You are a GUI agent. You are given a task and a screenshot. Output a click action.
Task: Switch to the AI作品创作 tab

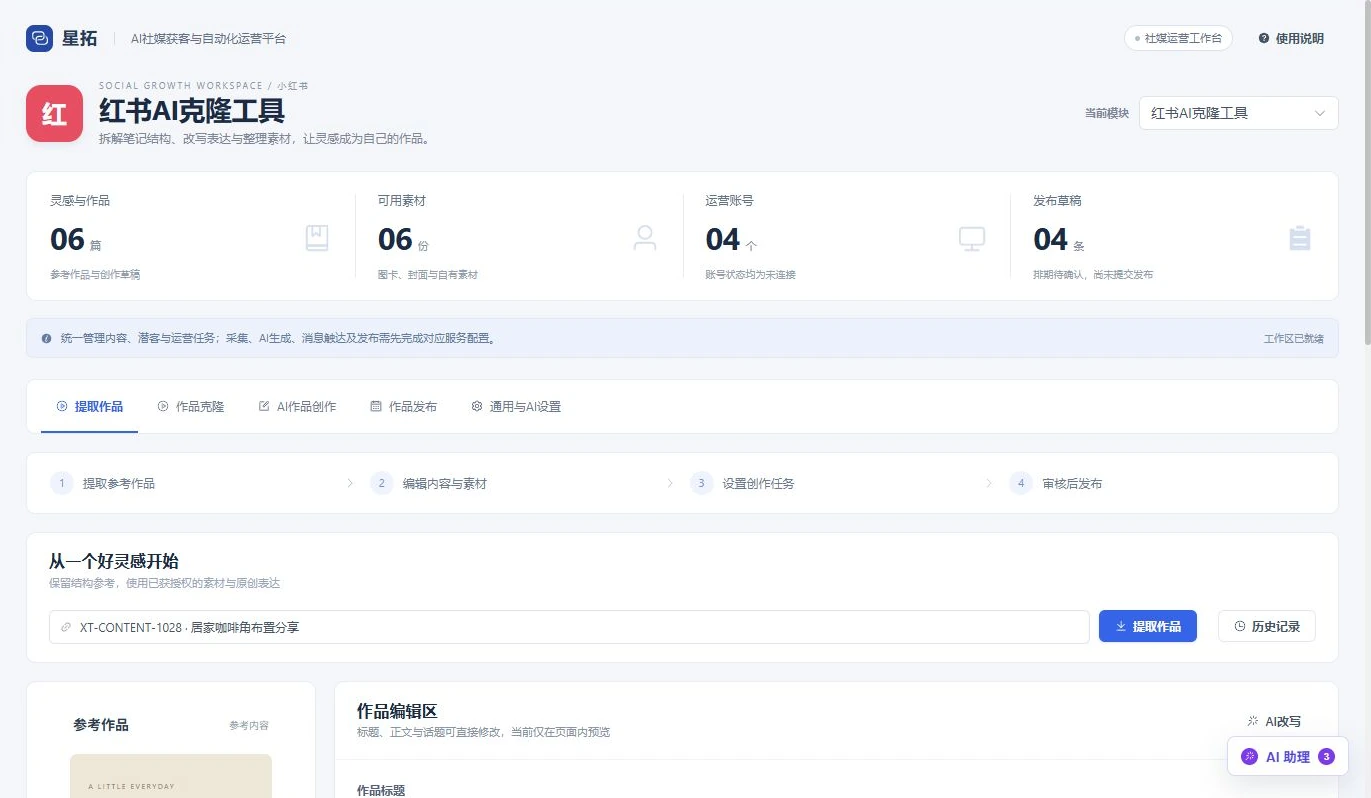pos(297,407)
